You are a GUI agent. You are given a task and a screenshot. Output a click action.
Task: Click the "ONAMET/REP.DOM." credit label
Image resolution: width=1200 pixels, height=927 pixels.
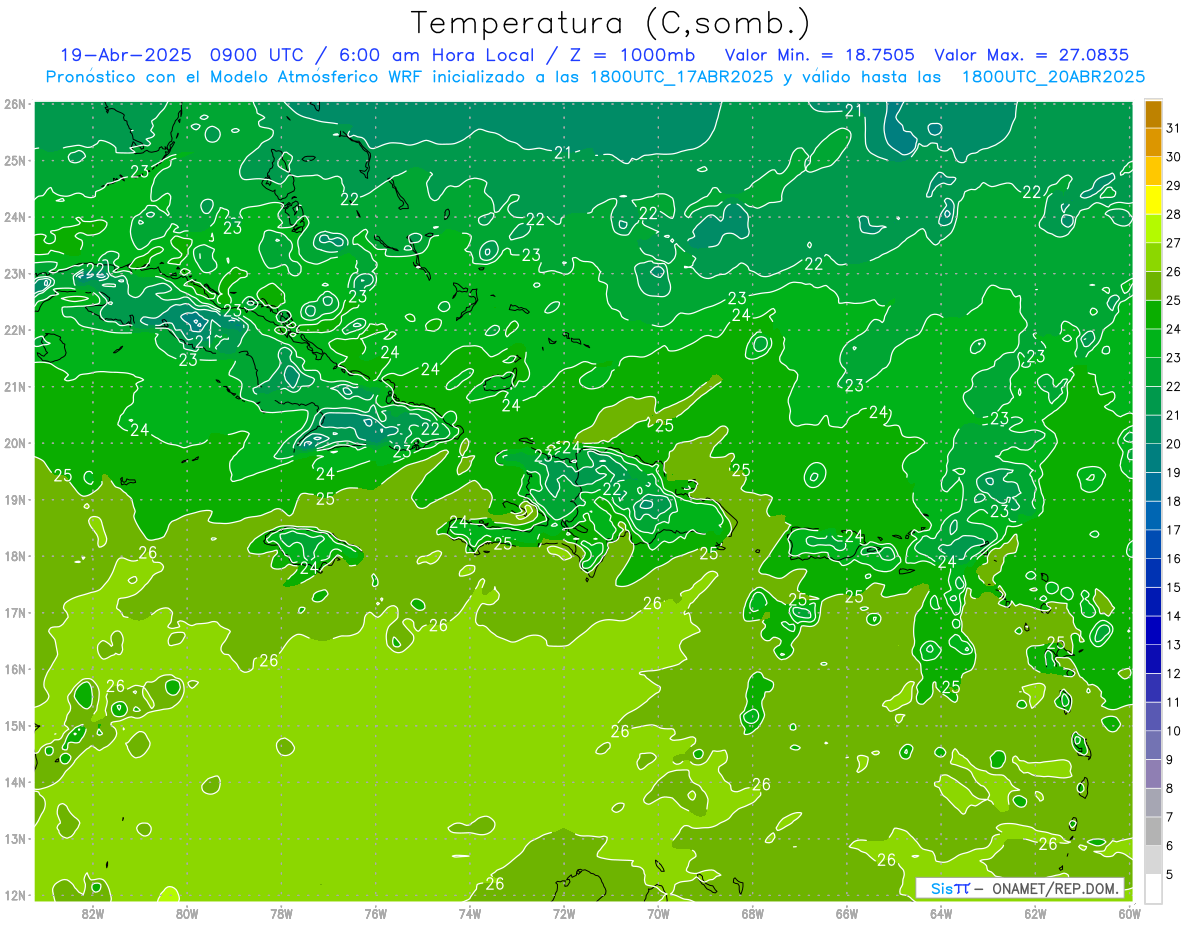point(1056,888)
